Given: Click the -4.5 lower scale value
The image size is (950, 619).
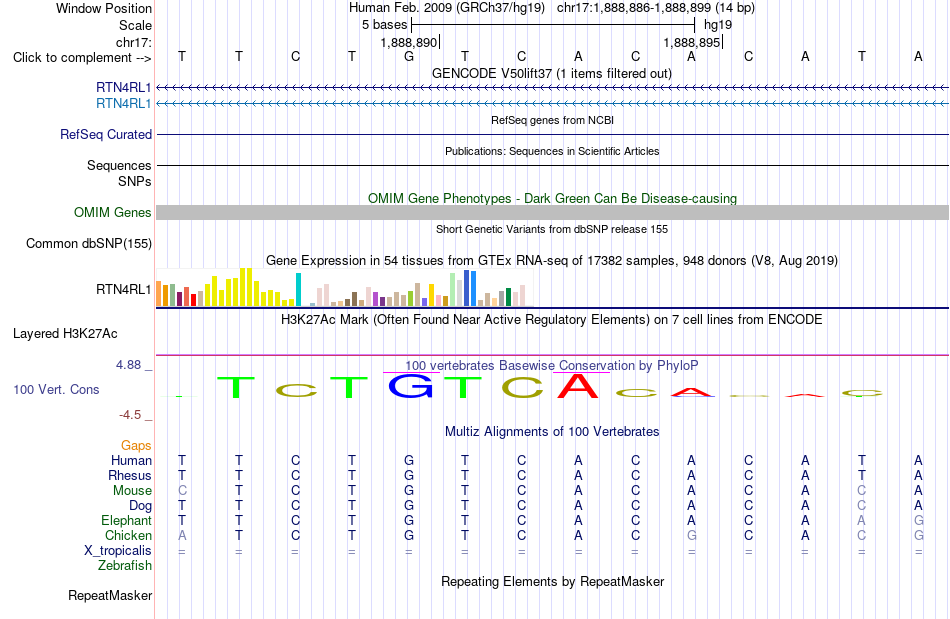Looking at the screenshot, I should point(130,415).
